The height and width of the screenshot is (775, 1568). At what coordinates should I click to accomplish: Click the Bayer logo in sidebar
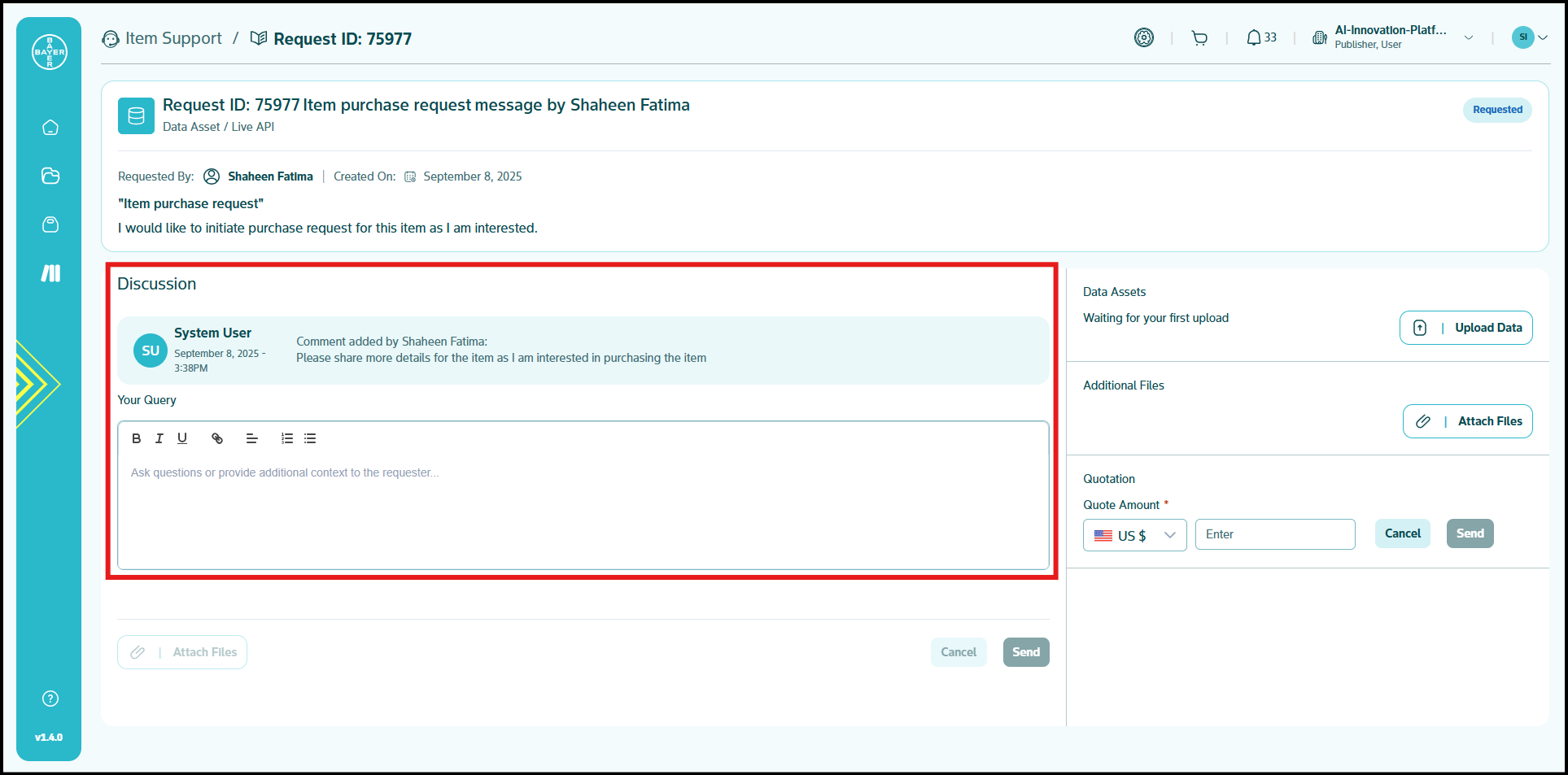coord(50,52)
